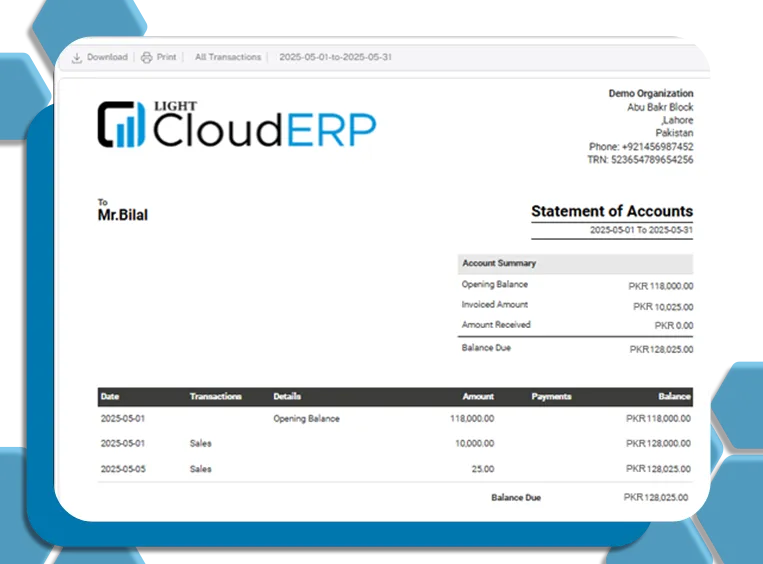Select the Abu Bakr Block address line

click(x=660, y=107)
